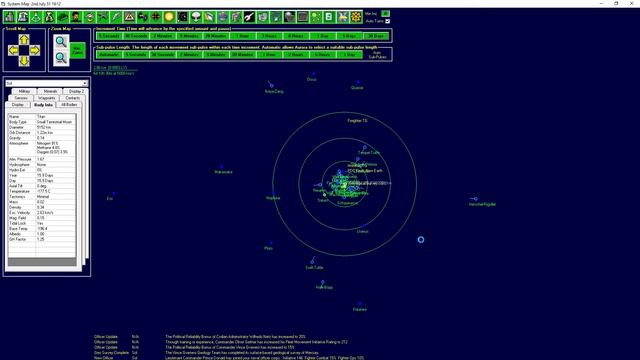Viewport: 640px width, 360px height.
Task: Zoom out with the lower magnifier
Action: 61,58
